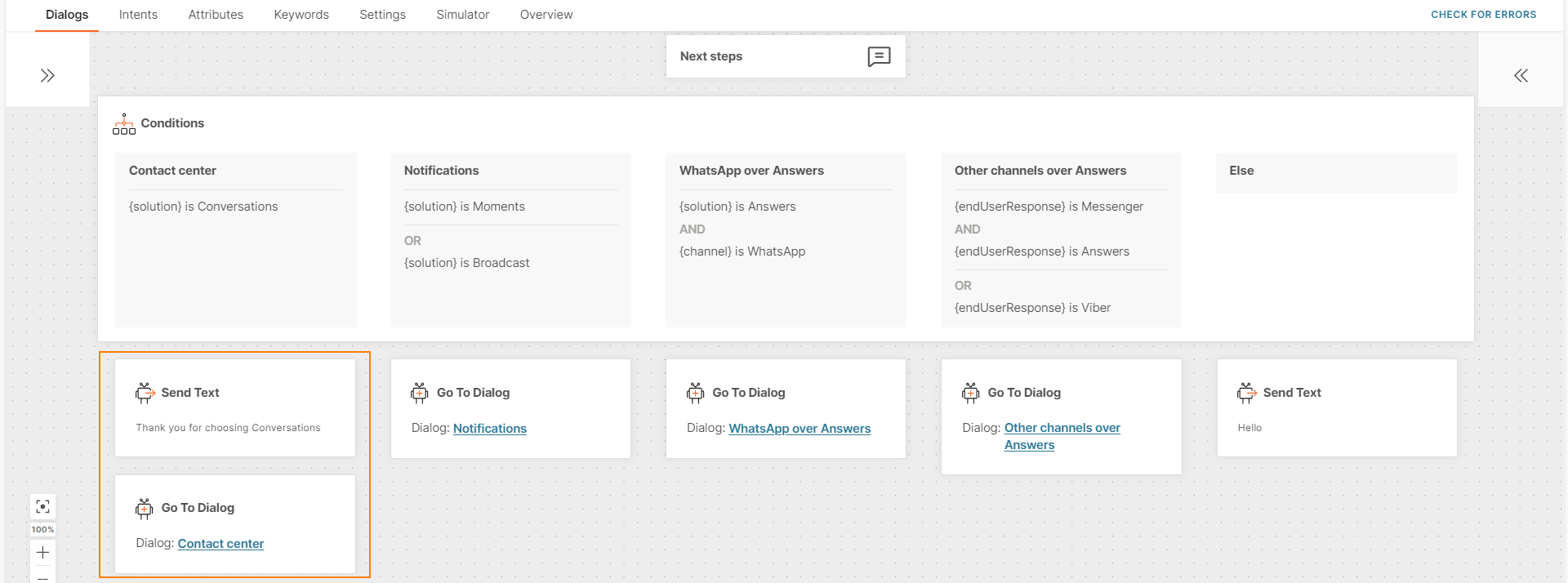Select the Other channels over Answers condition heading

pos(1040,171)
